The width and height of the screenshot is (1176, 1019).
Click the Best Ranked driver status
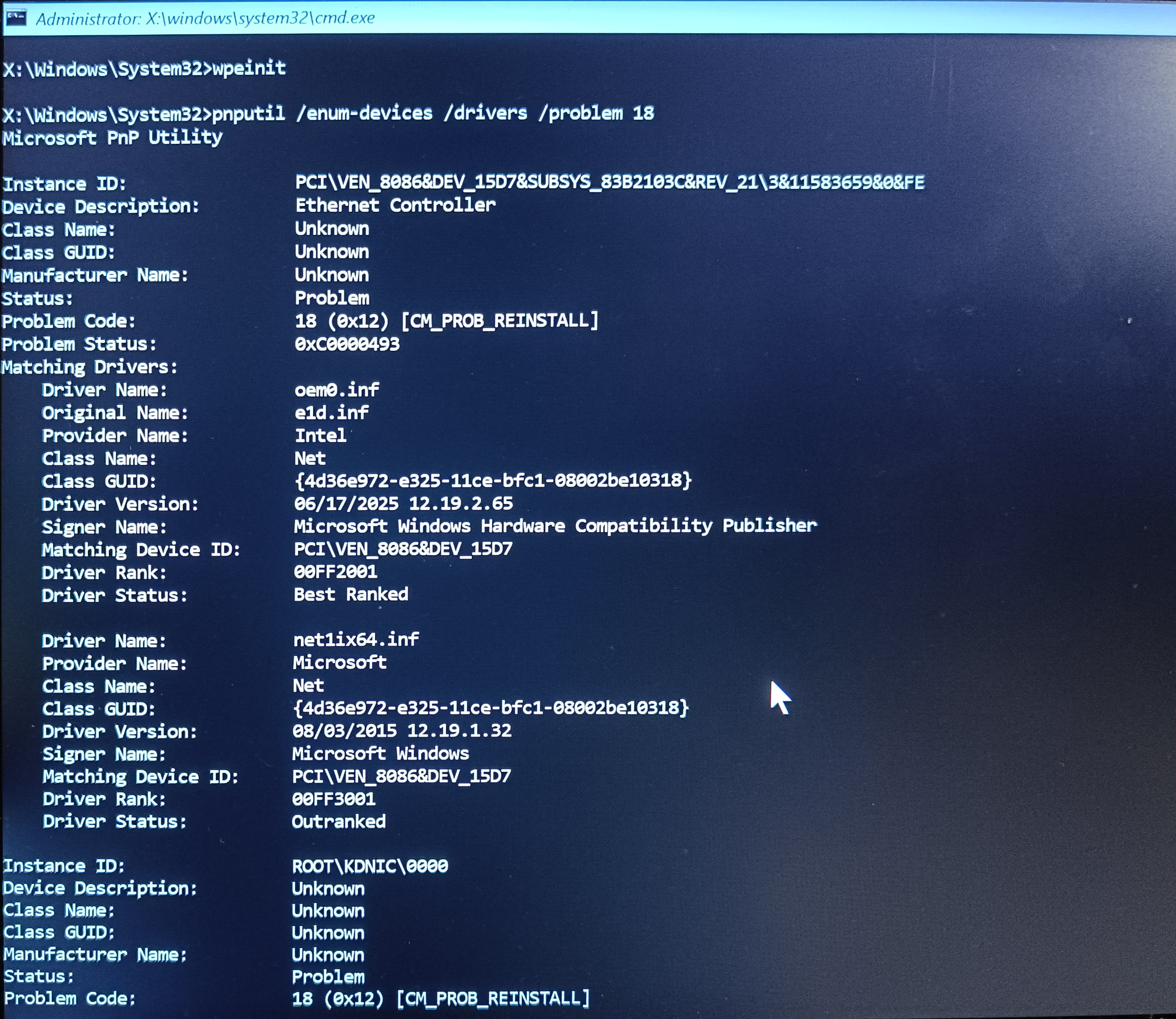coord(351,594)
